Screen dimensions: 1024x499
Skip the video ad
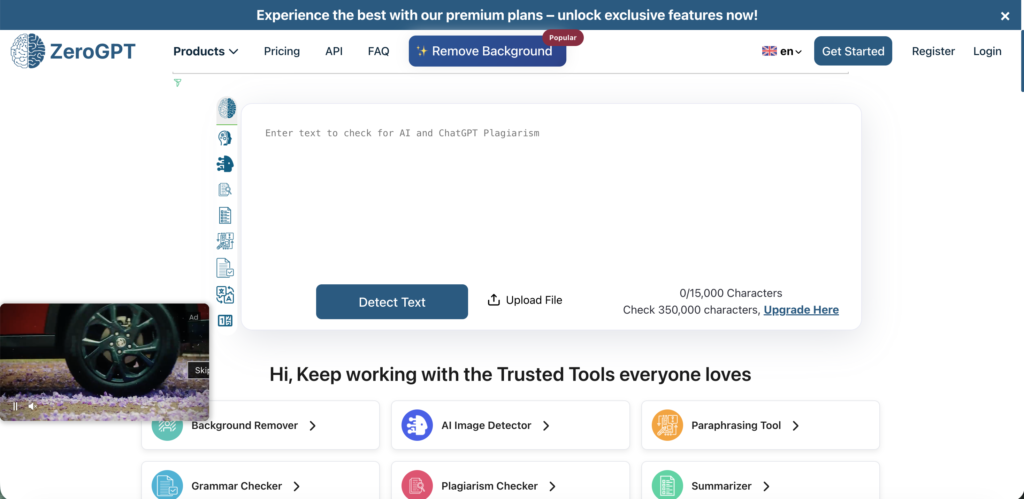[199, 370]
